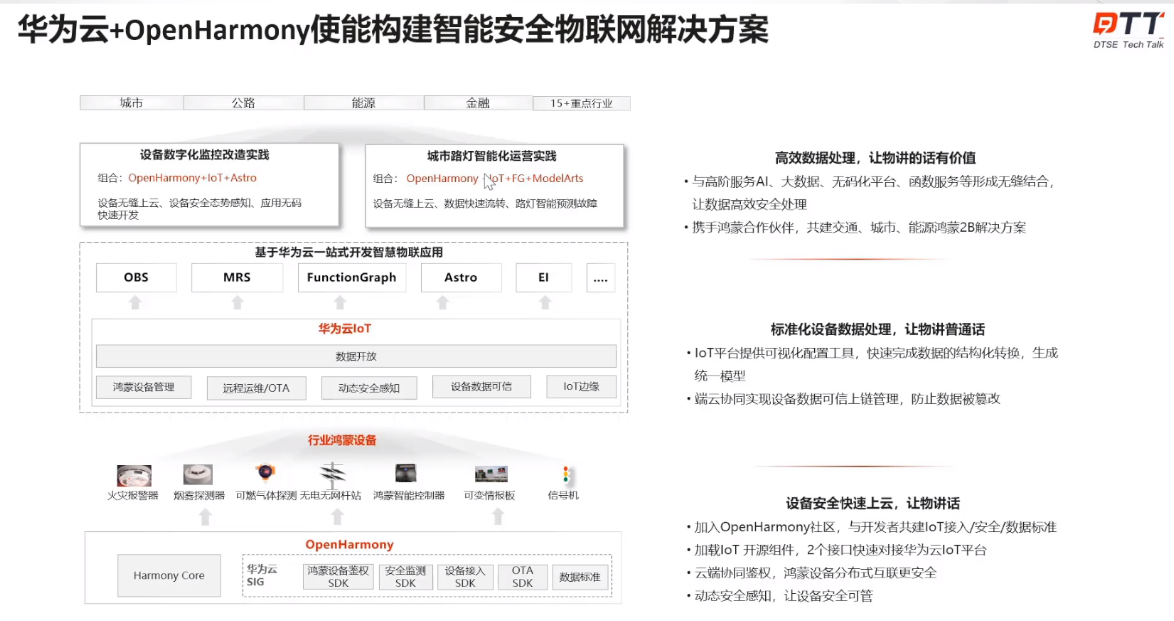Viewport: 1174px width, 621px height.
Task: Select the 鸿蒙设备鉴权 SDK box
Action: 338,577
